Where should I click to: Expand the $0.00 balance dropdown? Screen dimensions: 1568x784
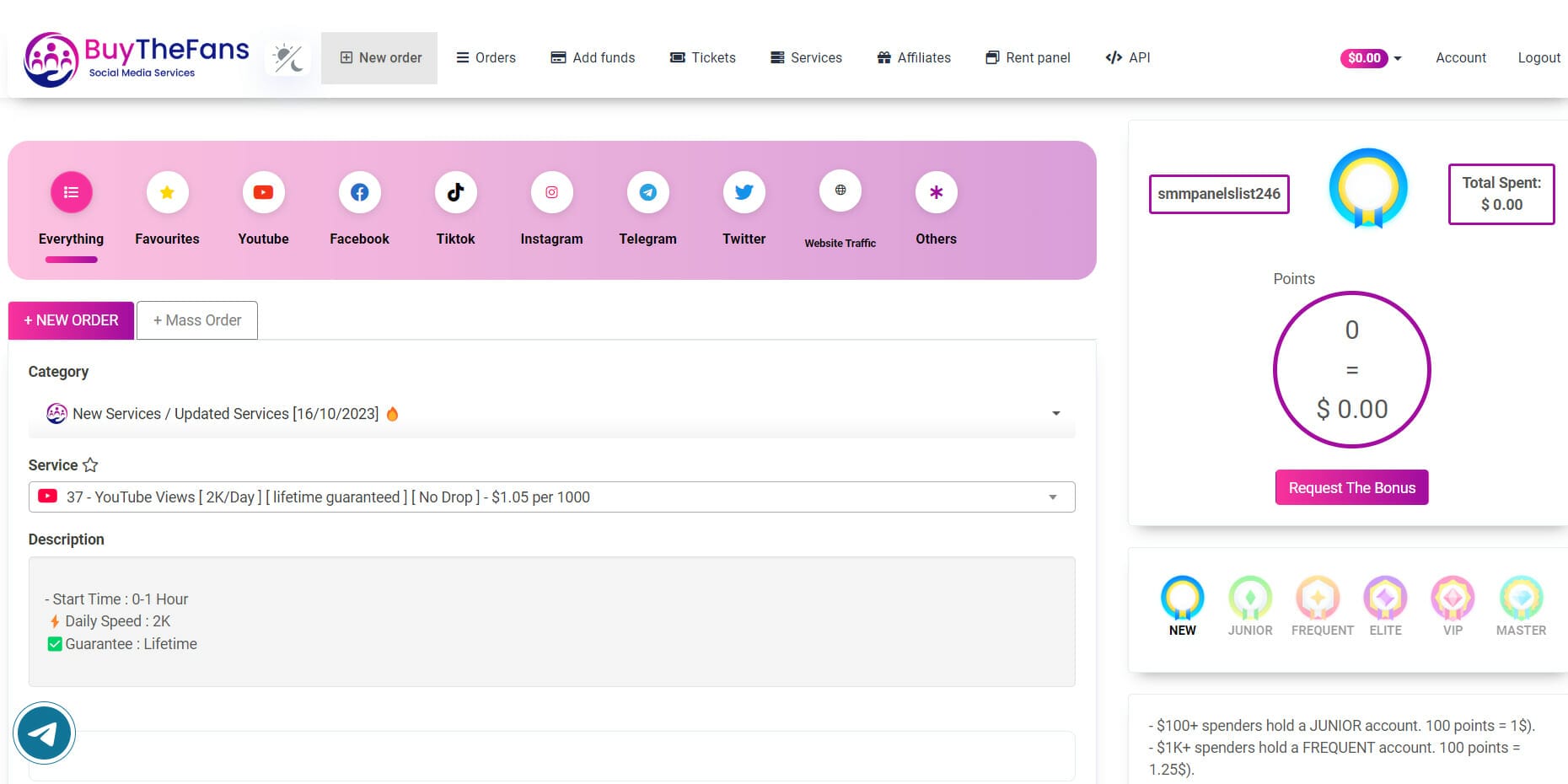tap(1371, 58)
